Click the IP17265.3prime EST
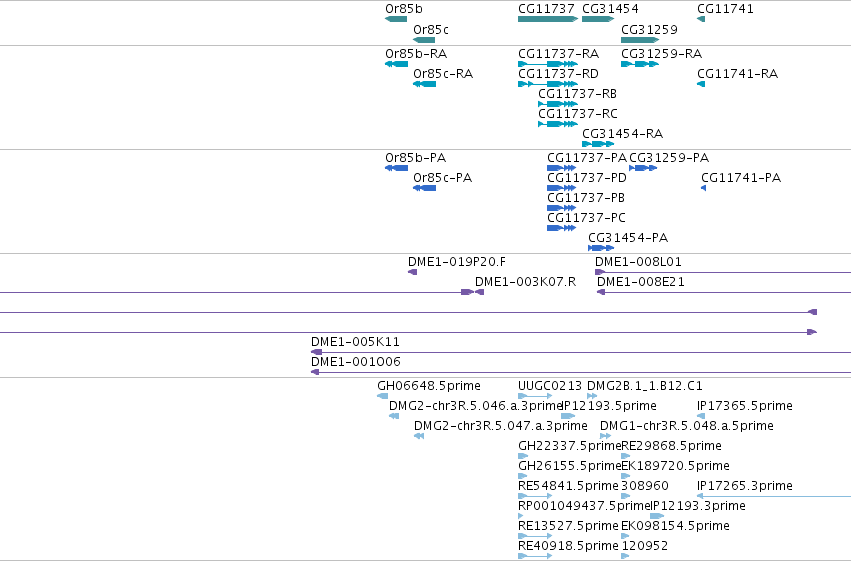Screen dimensions: 851x561 [774, 496]
